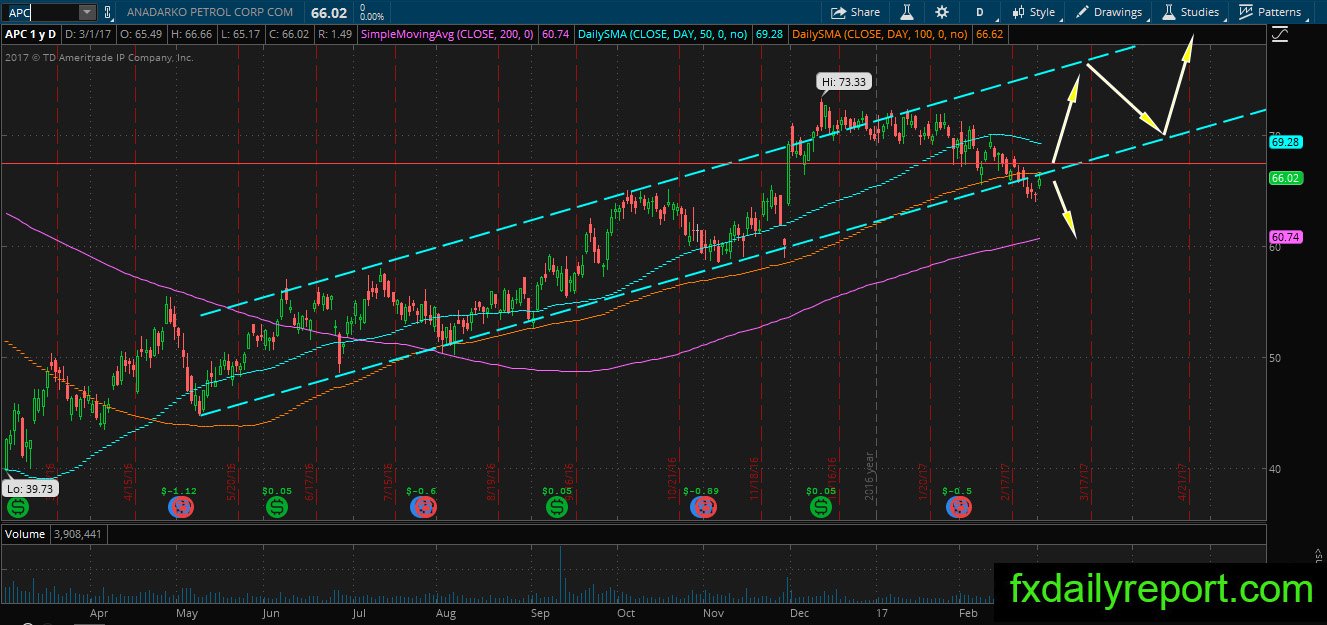This screenshot has height=625, width=1327.
Task: Click the chart mode icon below Patterns
Action: [x=1281, y=34]
